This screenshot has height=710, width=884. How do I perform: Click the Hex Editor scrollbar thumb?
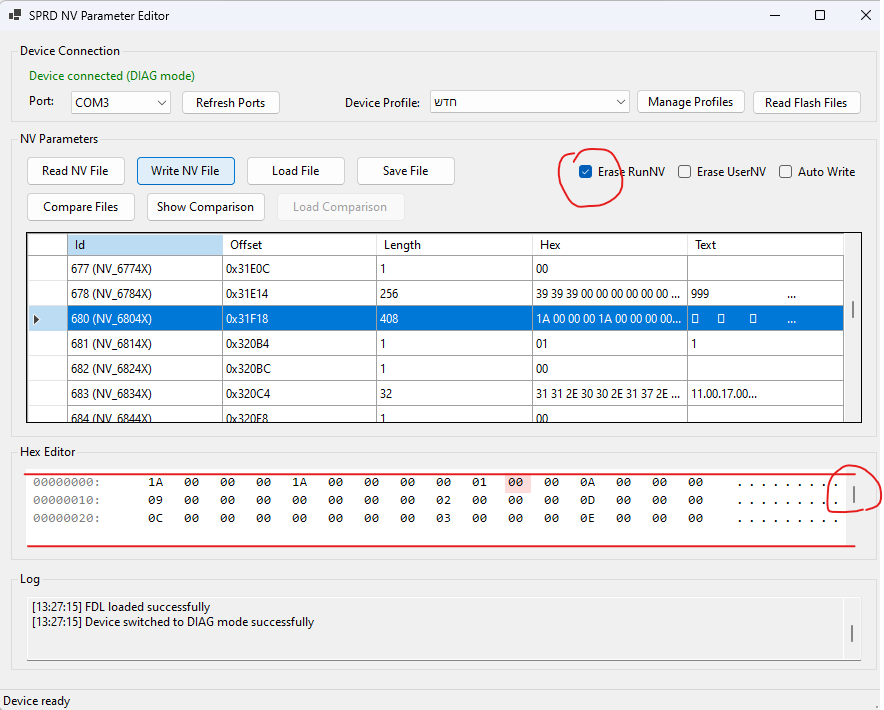pyautogui.click(x=853, y=494)
